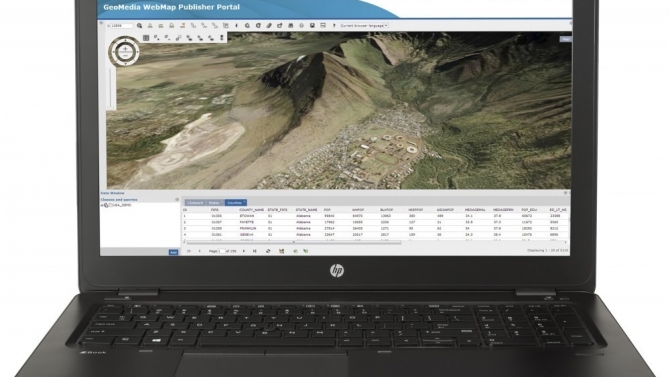The height and width of the screenshot is (377, 670).
Task: Close the Counties tab
Action: coord(244,202)
